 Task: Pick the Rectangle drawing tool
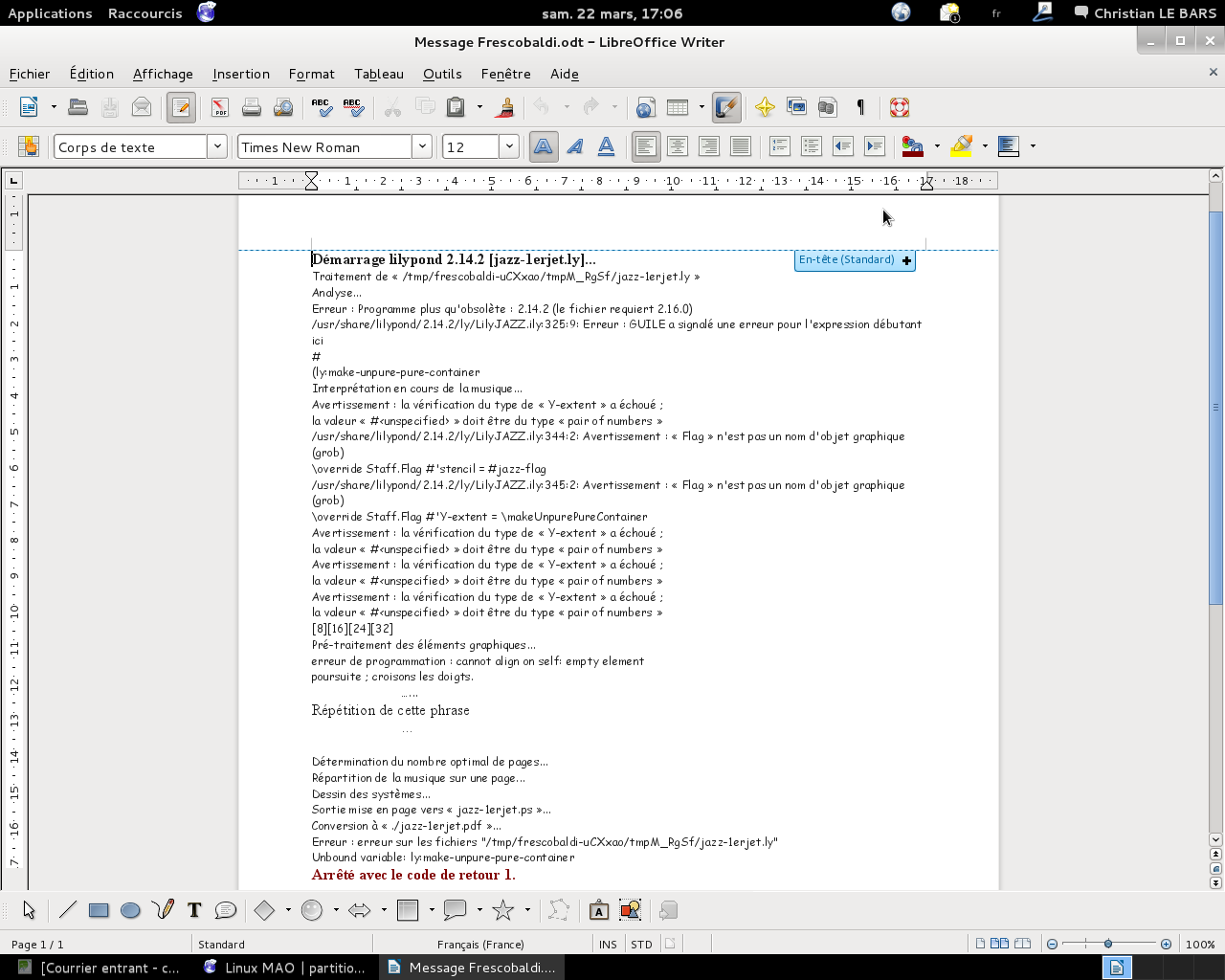[99, 910]
